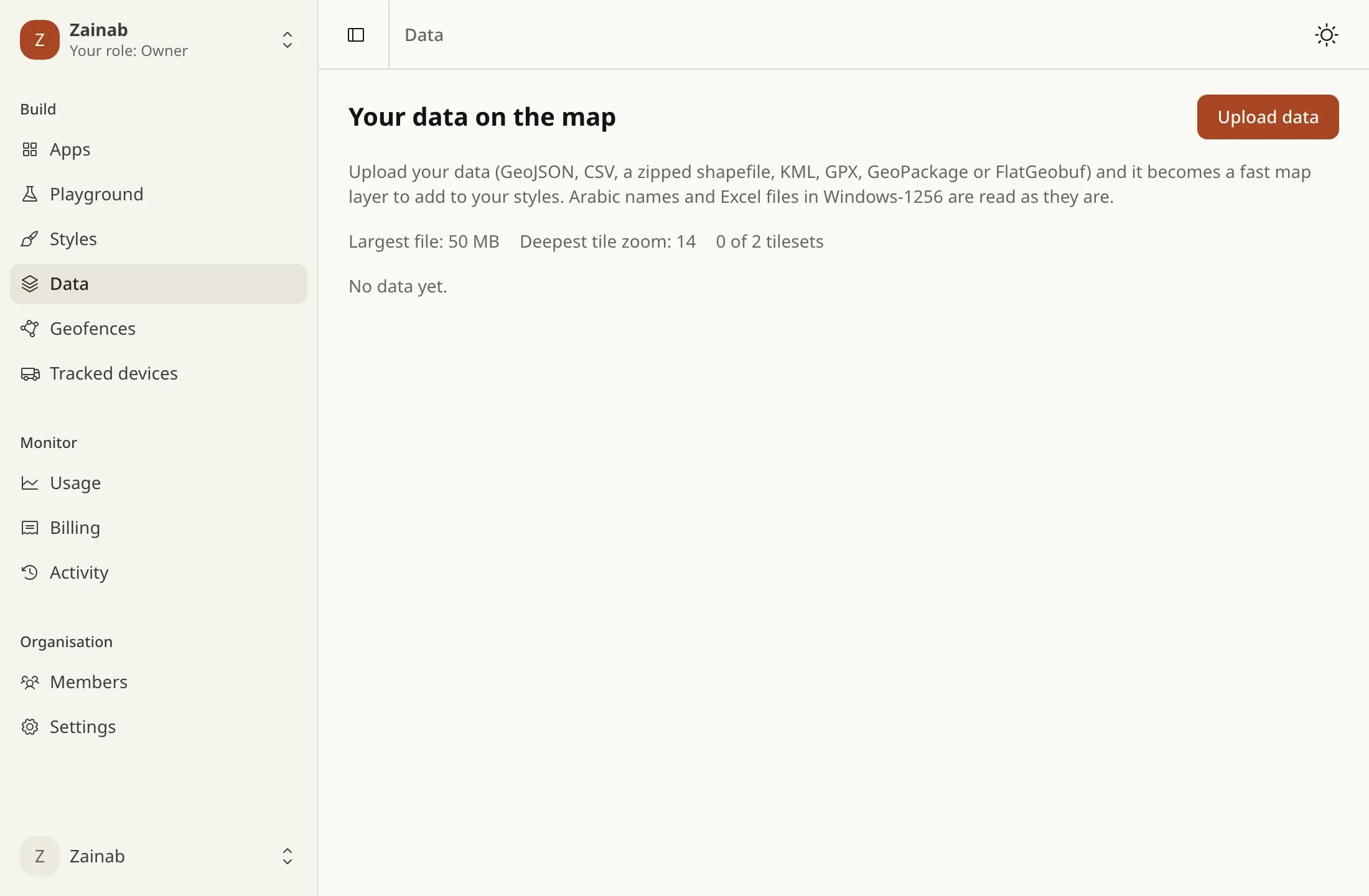
Task: Click the 'No data yet.' message
Action: (x=398, y=286)
